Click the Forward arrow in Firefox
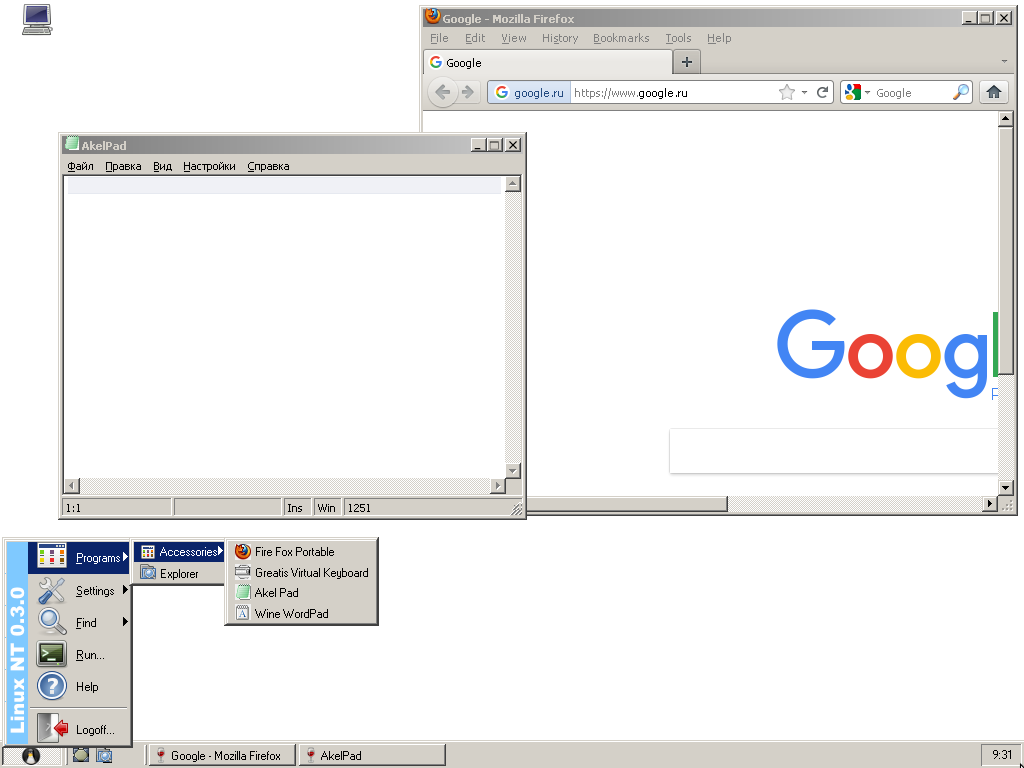Screen dimensions: 1024x768 point(468,92)
